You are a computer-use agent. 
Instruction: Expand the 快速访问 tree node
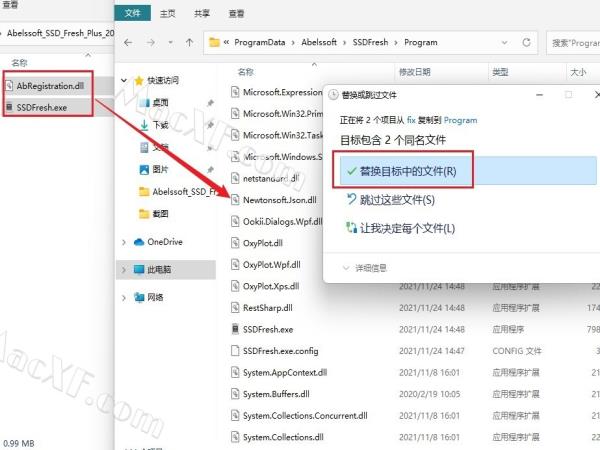[124, 80]
